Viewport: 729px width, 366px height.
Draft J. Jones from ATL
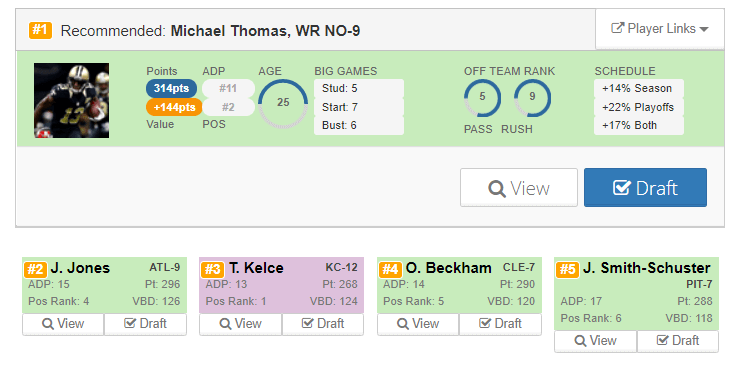[146, 324]
